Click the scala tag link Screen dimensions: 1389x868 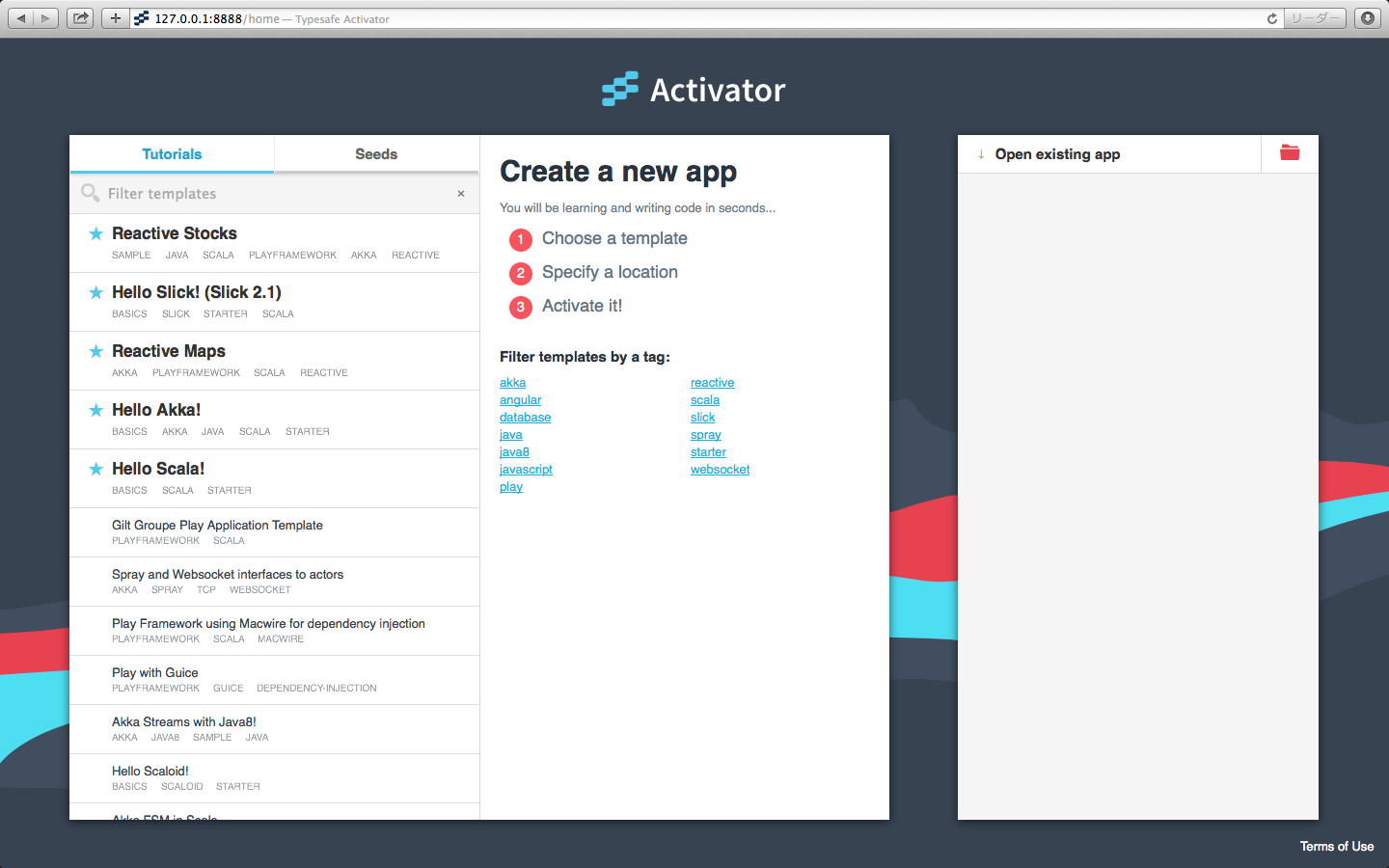pos(704,400)
